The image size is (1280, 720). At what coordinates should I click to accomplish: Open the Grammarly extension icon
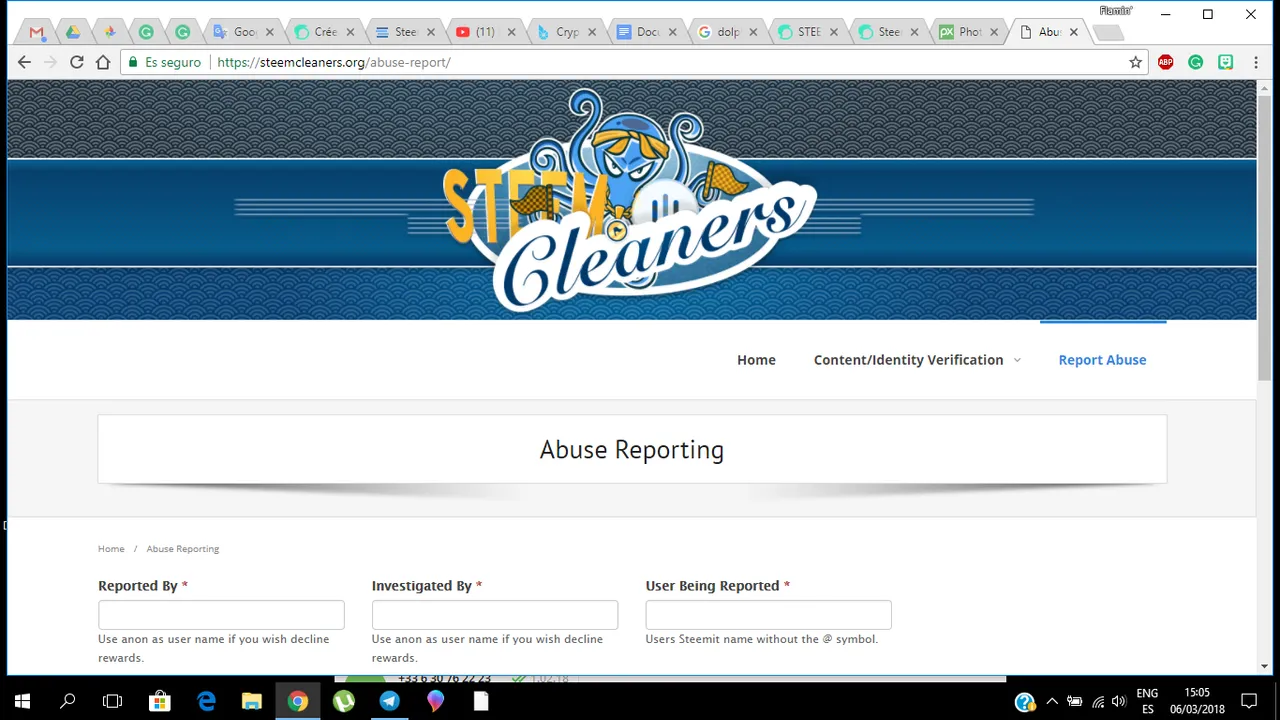click(x=1195, y=62)
